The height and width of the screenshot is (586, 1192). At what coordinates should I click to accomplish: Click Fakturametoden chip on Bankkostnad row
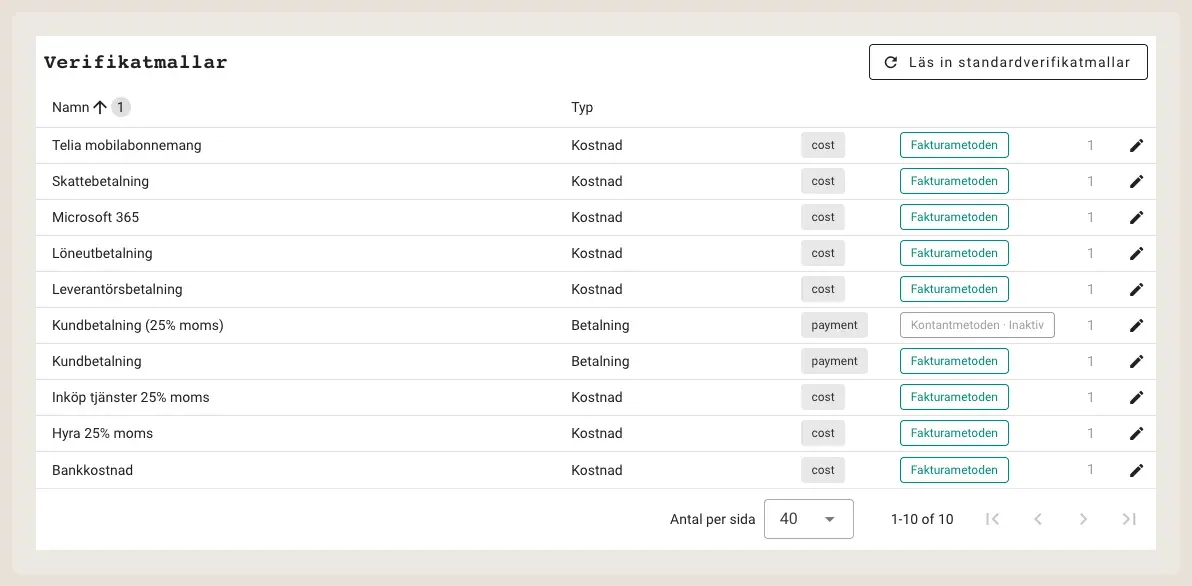pos(954,470)
